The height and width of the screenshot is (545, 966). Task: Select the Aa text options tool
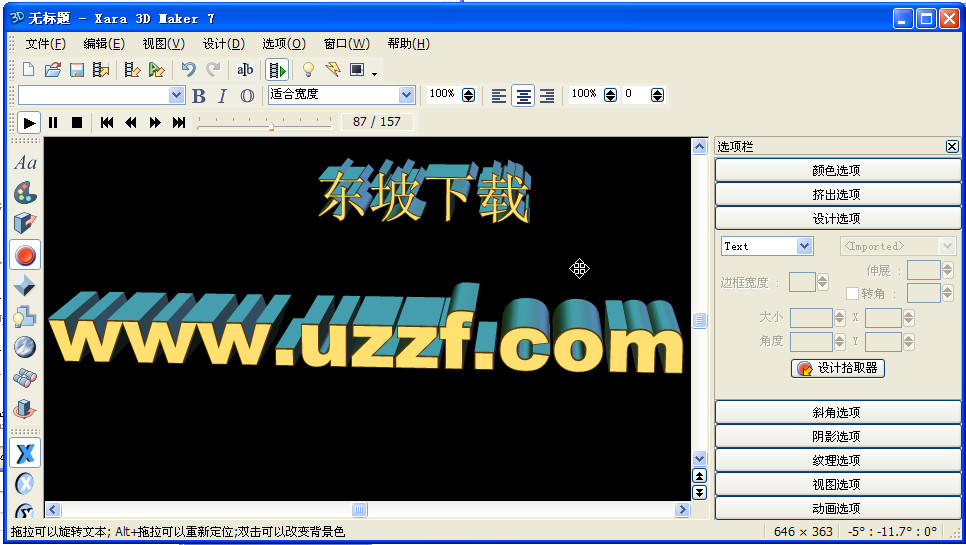(x=25, y=163)
